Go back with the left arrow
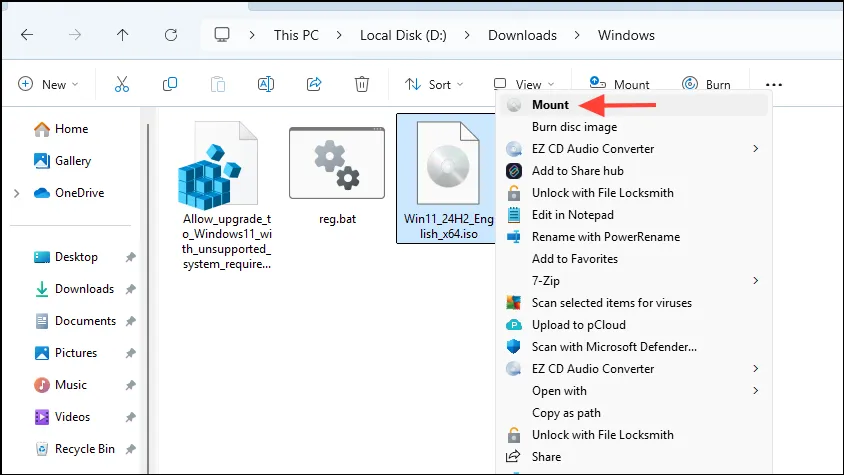This screenshot has height=475, width=844. click(27, 35)
